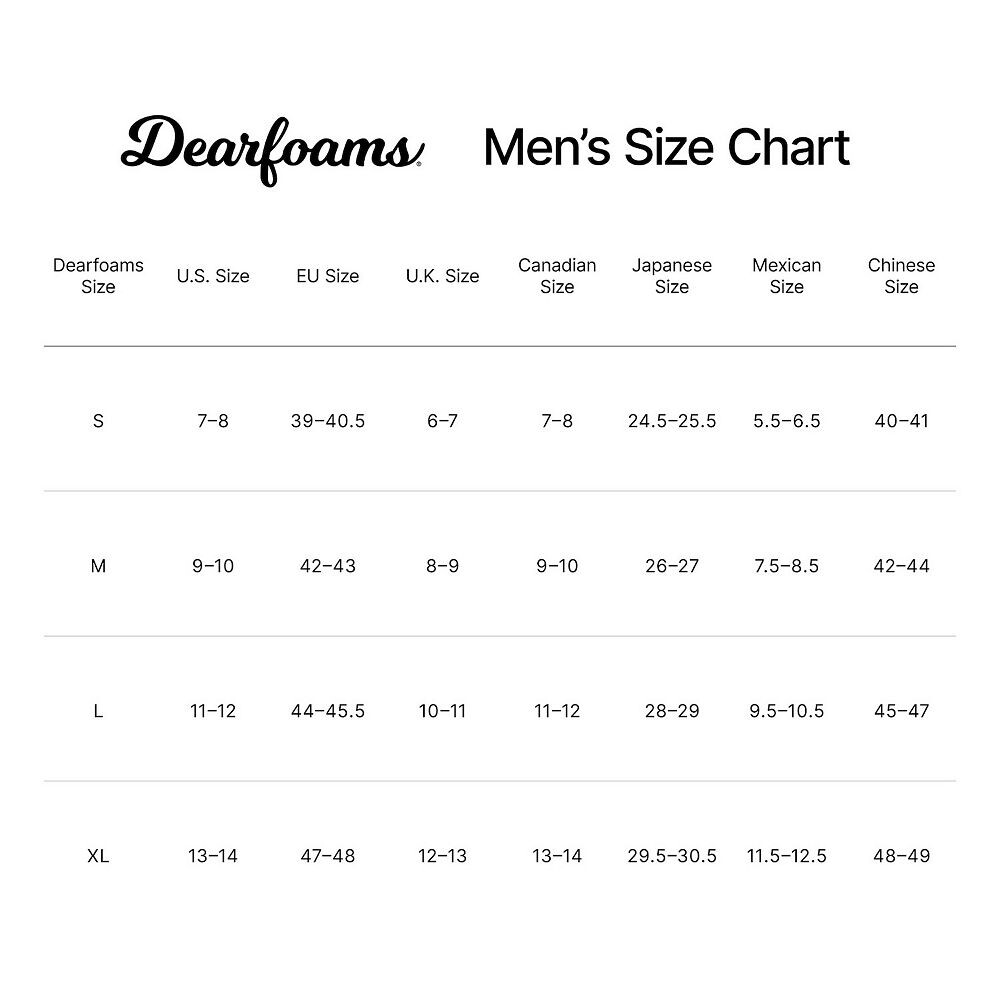The image size is (1000, 1000).
Task: Click Mexican size value 9.5–10.5
Action: 786,711
